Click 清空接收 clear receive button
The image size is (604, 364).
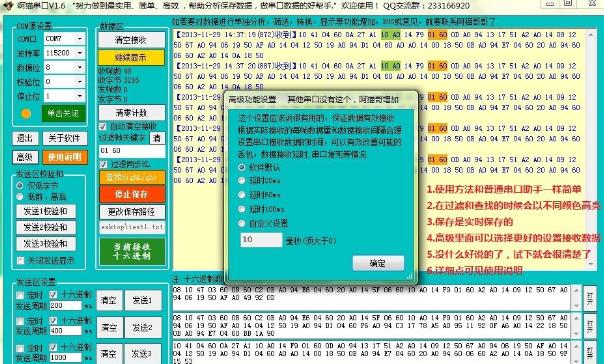click(131, 40)
